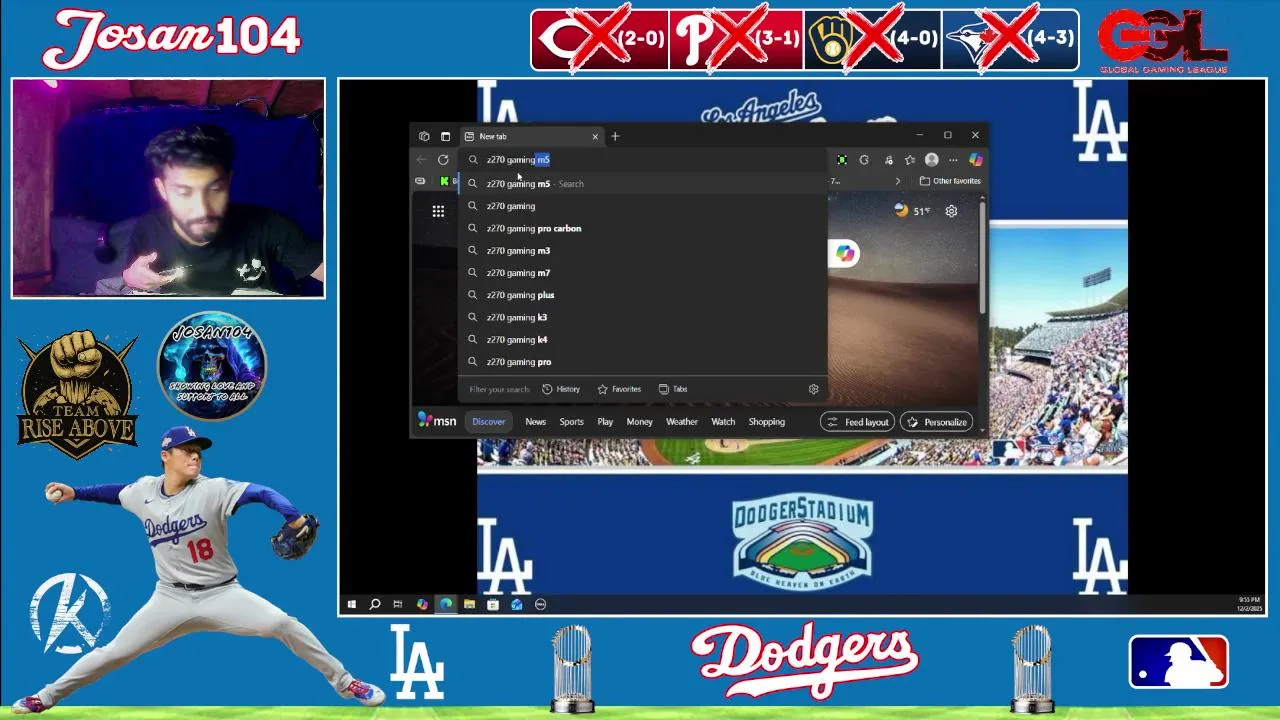Click the browser back arrow

(421, 160)
